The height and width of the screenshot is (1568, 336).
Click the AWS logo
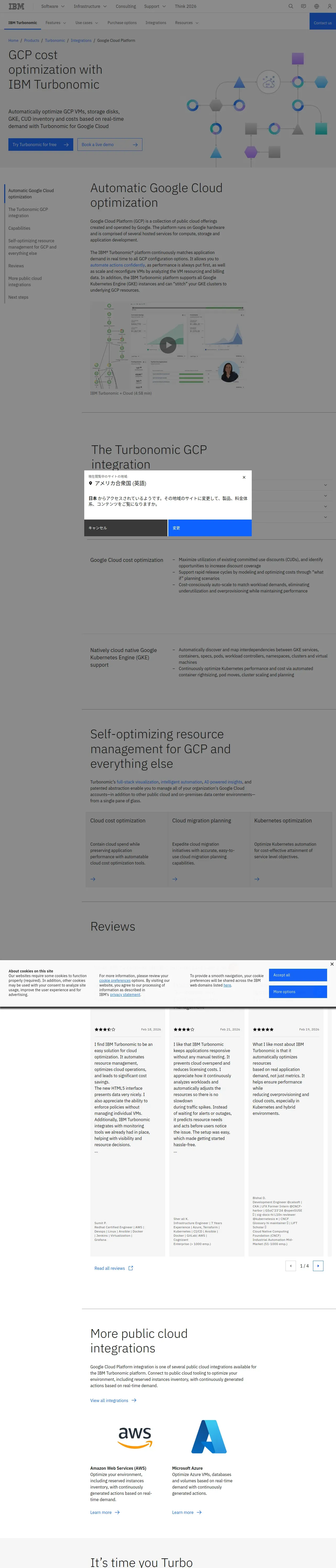(135, 1438)
